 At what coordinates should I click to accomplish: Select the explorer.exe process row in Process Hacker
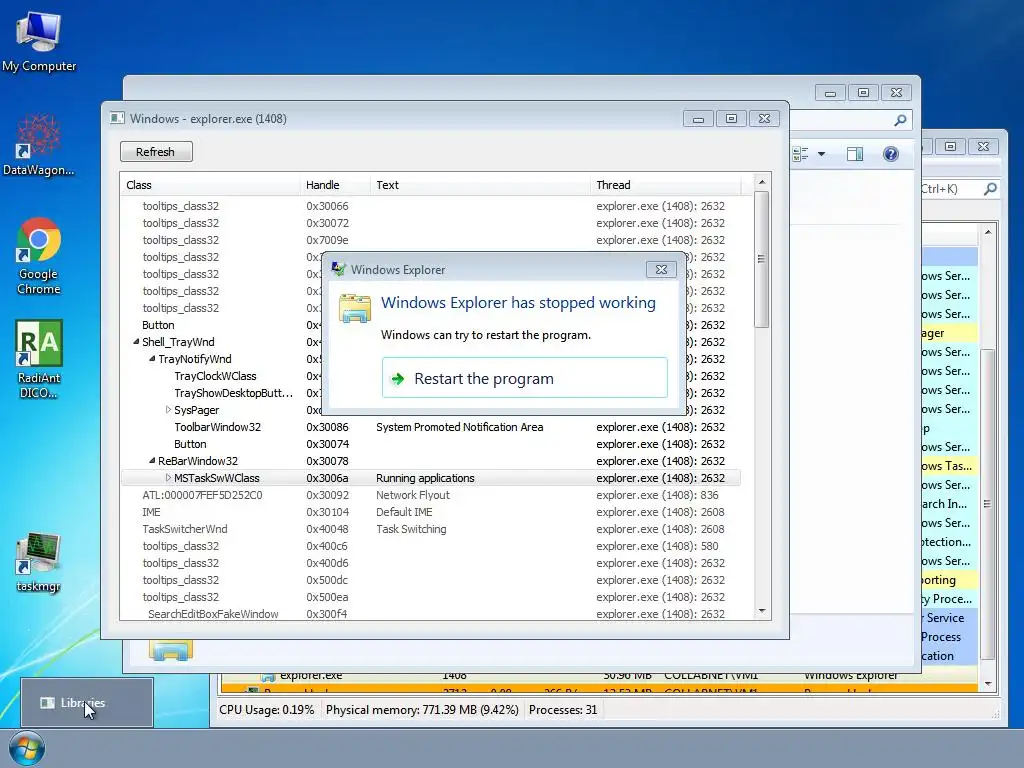tap(599, 675)
